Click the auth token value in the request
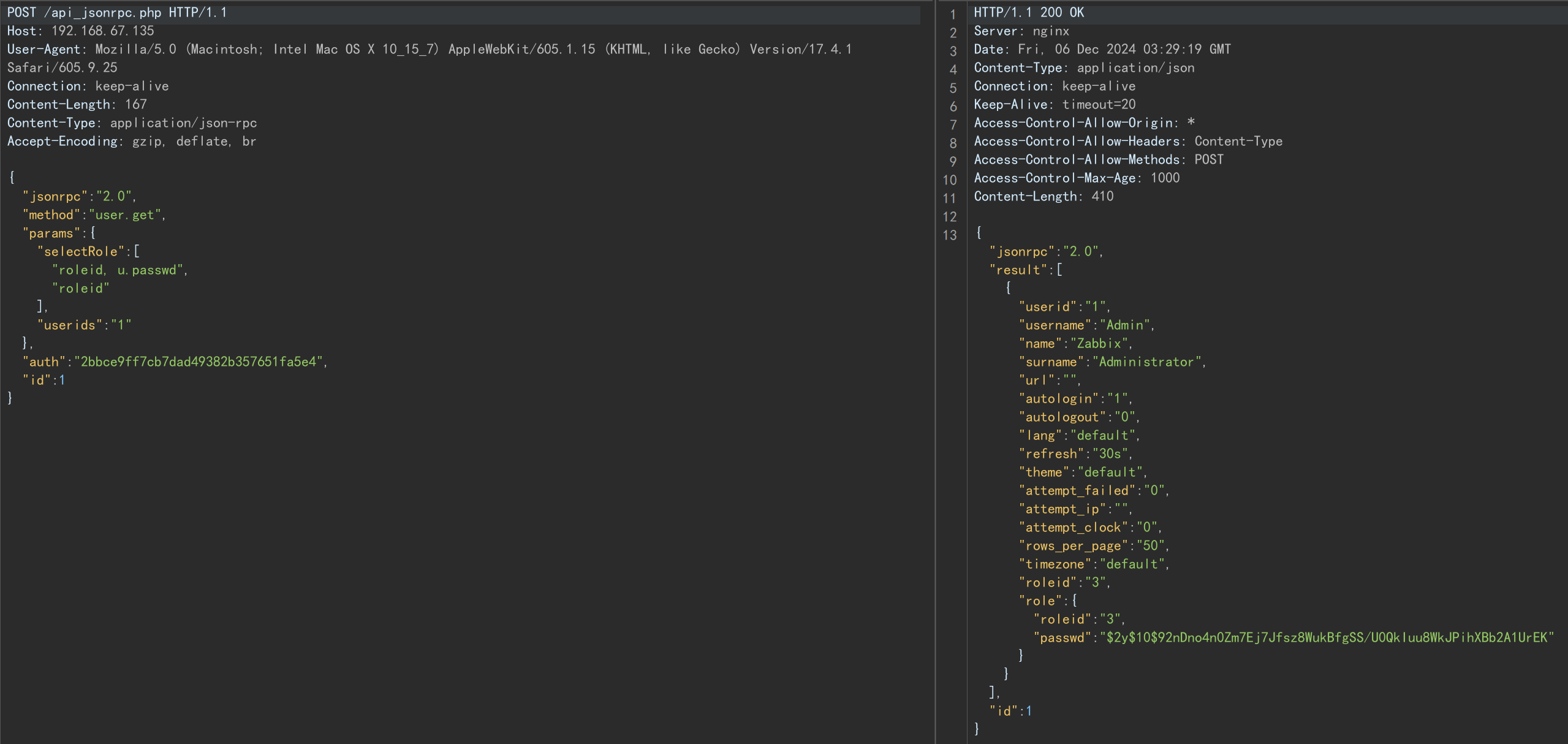This screenshot has height=744, width=1568. [x=198, y=362]
